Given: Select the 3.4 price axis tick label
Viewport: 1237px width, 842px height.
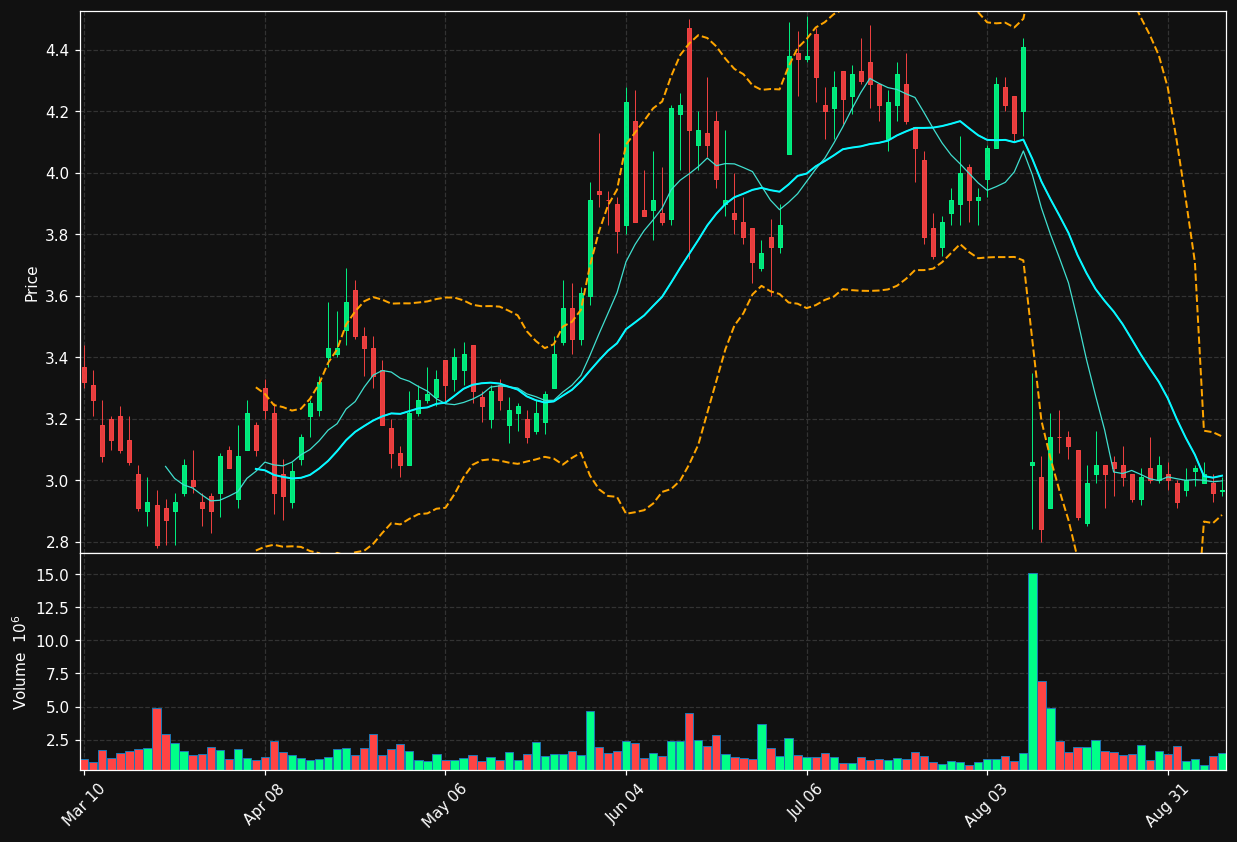Looking at the screenshot, I should (x=60, y=358).
